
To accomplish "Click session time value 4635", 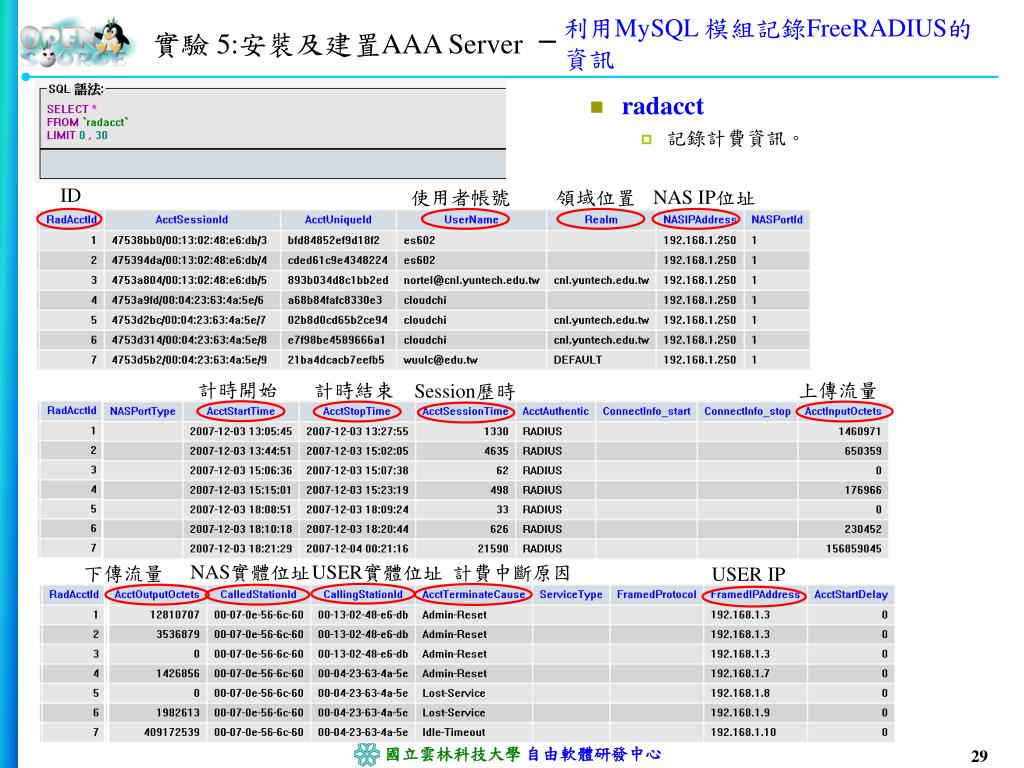I will 496,451.
